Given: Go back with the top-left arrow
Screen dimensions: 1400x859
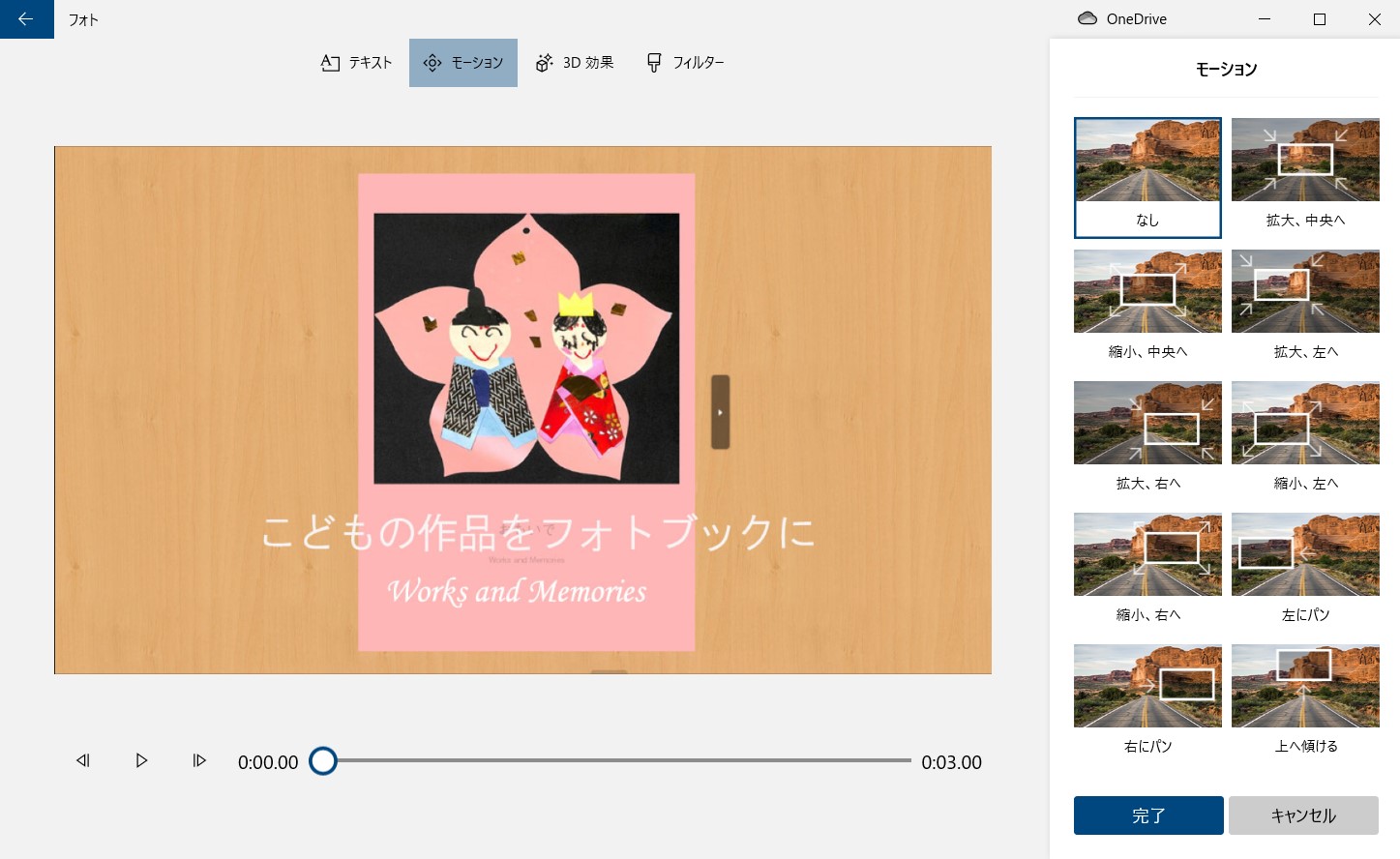Looking at the screenshot, I should pos(26,19).
